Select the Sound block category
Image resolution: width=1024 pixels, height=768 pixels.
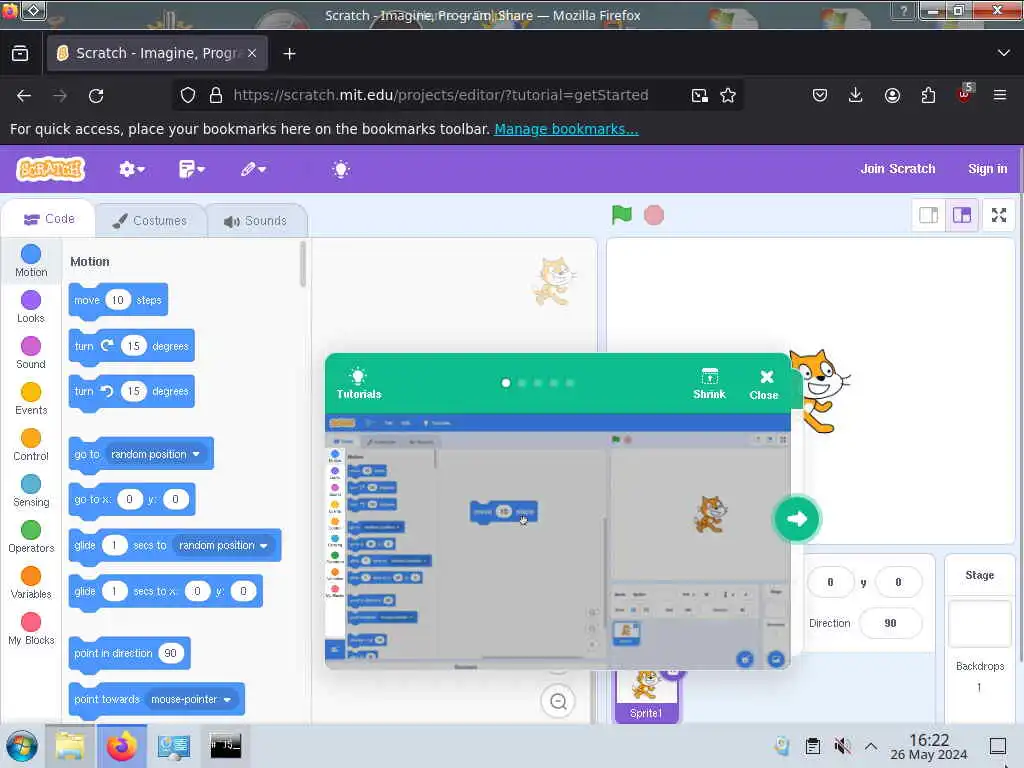(31, 353)
